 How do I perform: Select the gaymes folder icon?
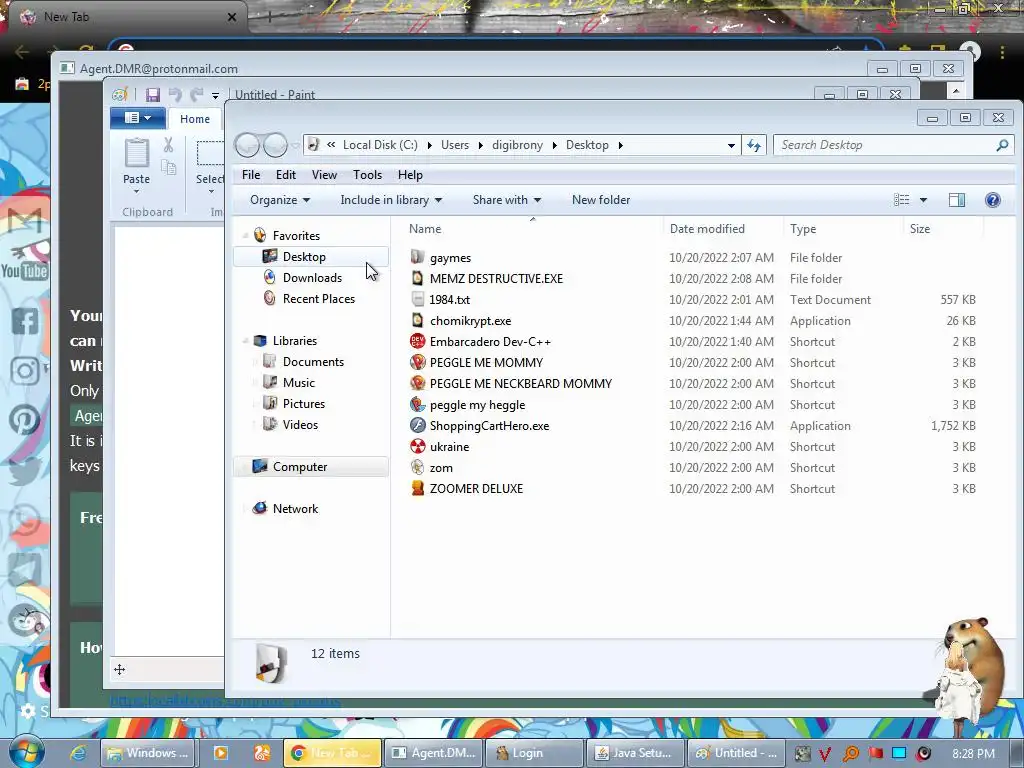pos(417,257)
